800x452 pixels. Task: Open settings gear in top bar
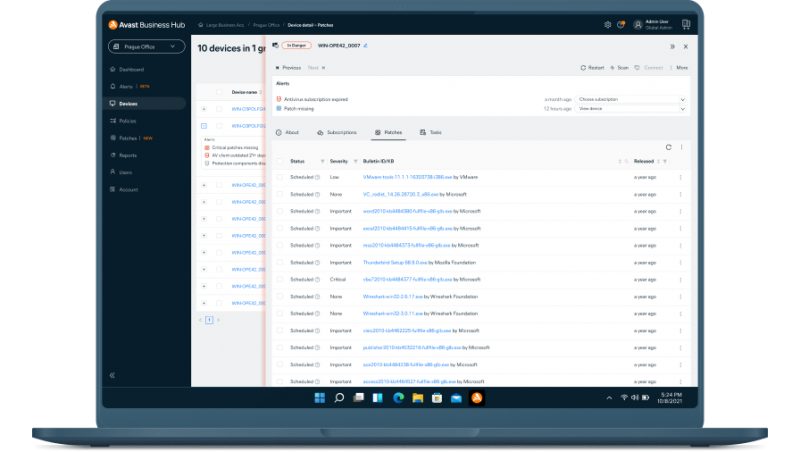607,24
